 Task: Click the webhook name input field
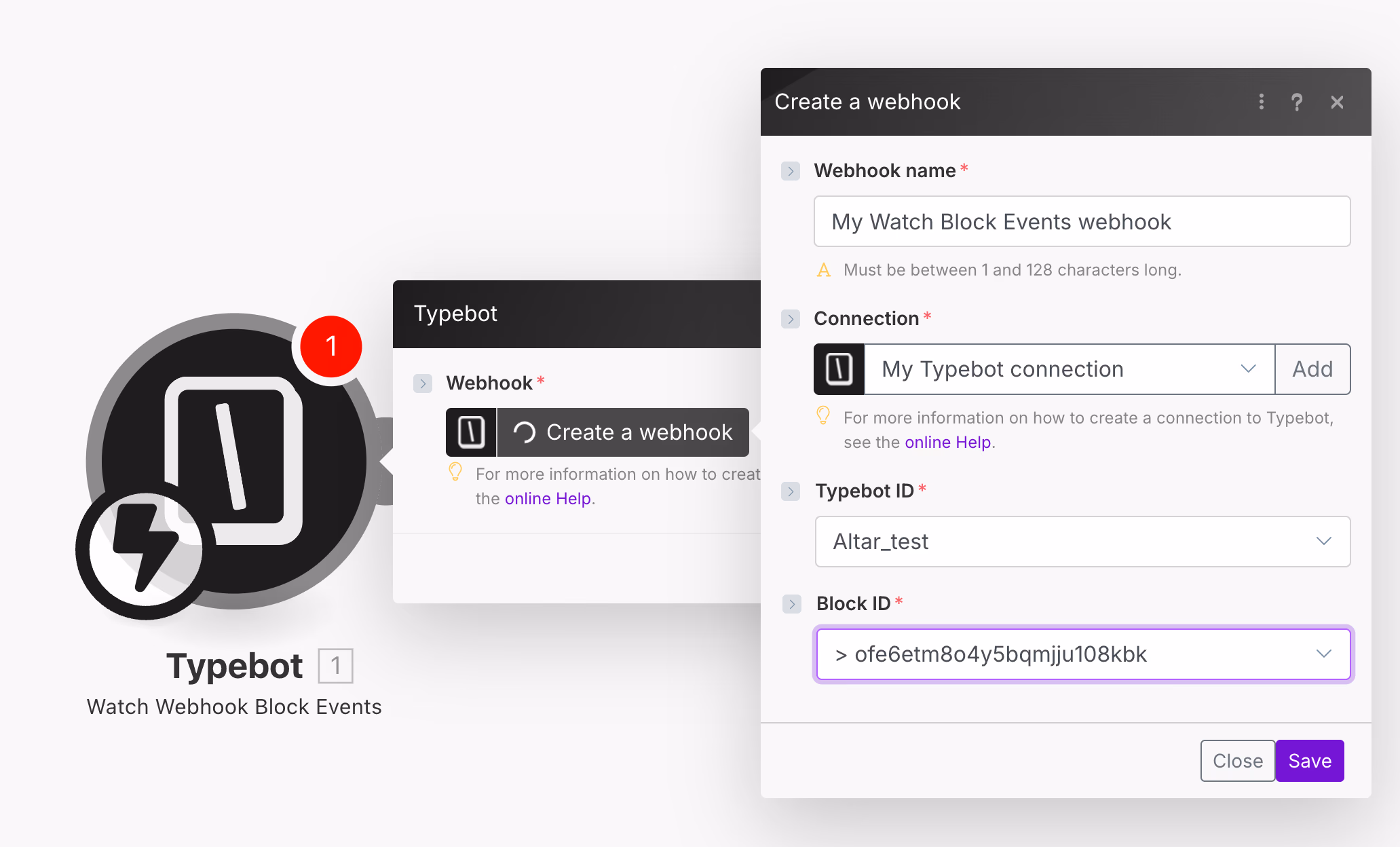coord(1081,221)
